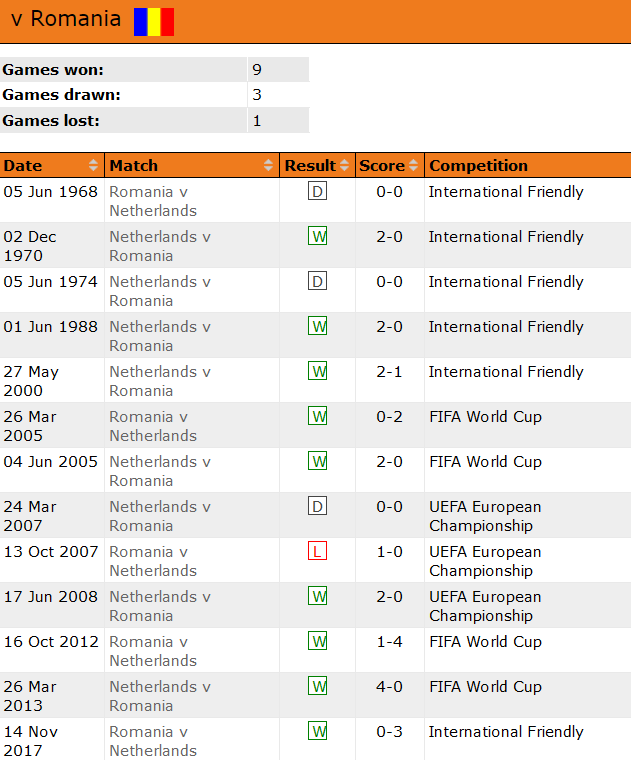Sort by Result using the column arrows

345,166
